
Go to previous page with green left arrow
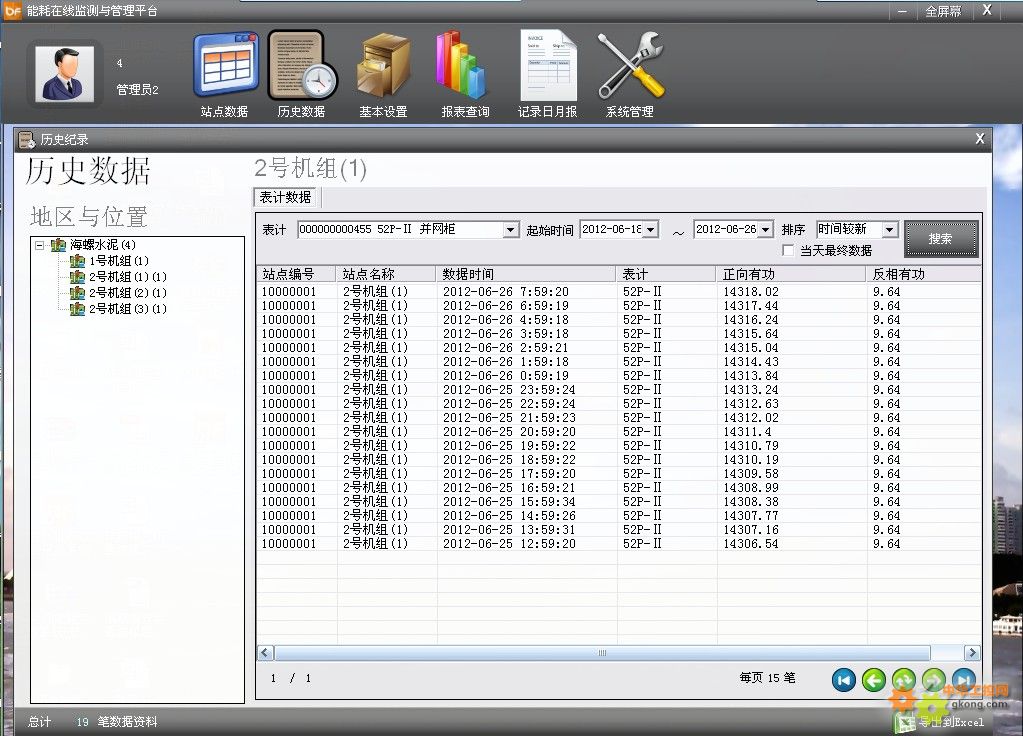pos(874,680)
